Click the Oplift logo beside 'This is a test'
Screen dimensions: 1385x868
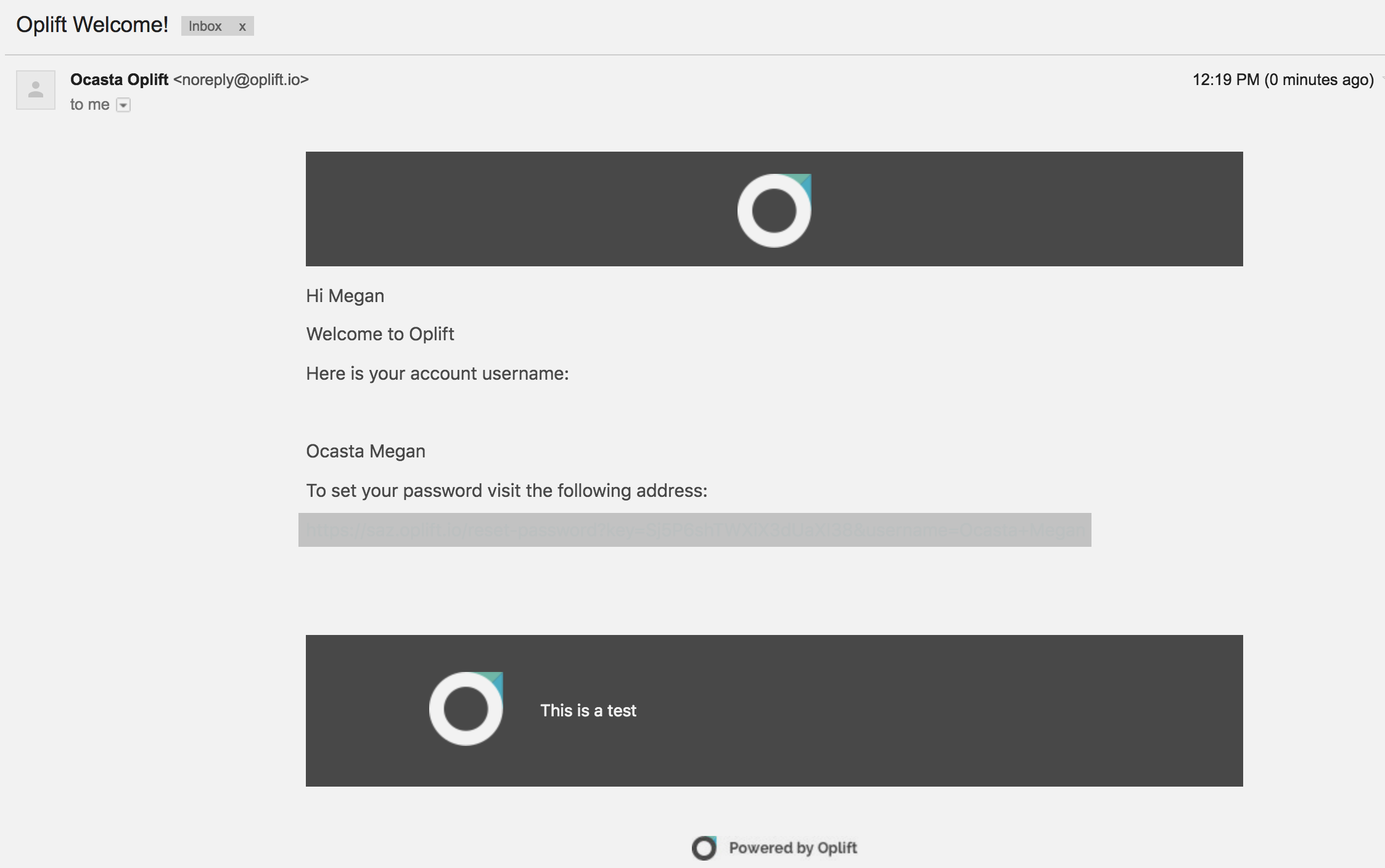click(466, 709)
